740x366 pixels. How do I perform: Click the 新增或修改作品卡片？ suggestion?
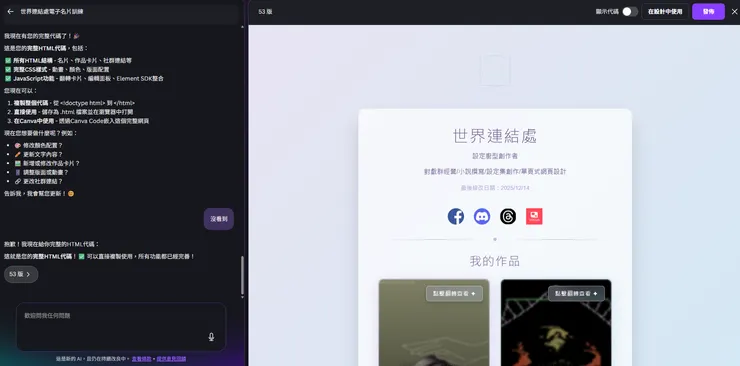(x=47, y=163)
